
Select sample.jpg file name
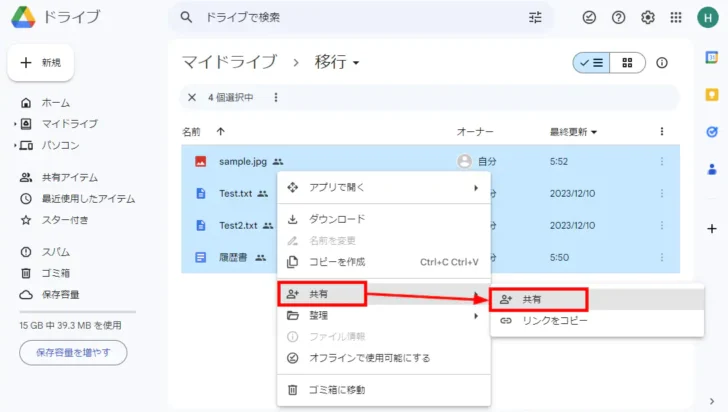click(x=243, y=162)
